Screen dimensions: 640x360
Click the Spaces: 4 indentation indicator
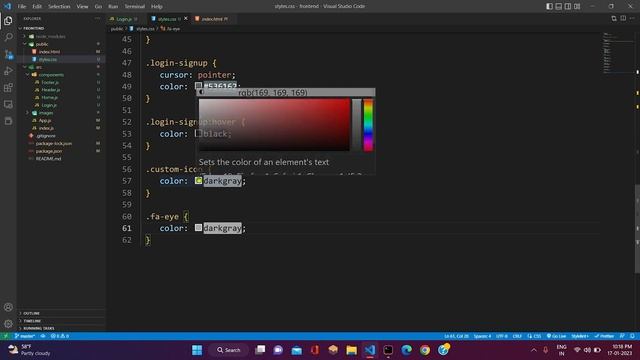tap(482, 336)
